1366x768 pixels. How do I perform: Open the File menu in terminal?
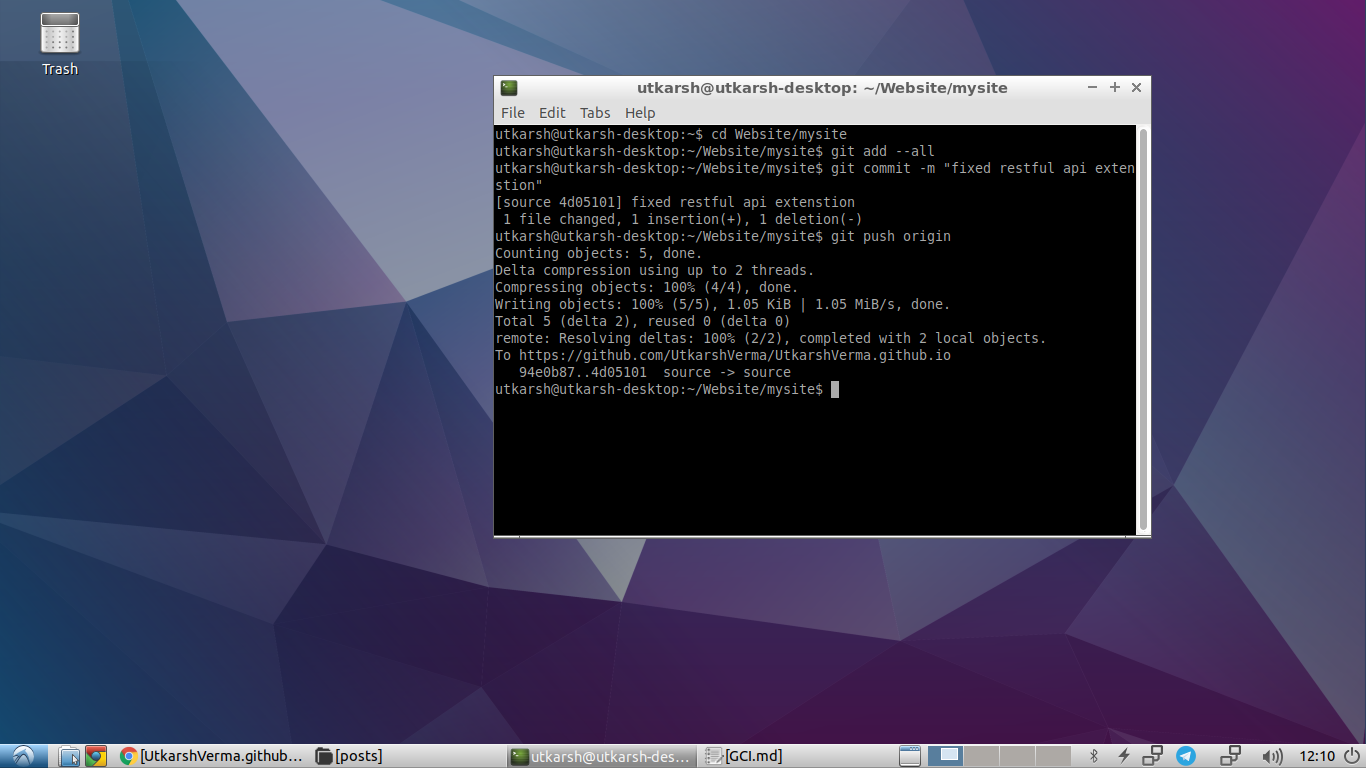pyautogui.click(x=512, y=112)
